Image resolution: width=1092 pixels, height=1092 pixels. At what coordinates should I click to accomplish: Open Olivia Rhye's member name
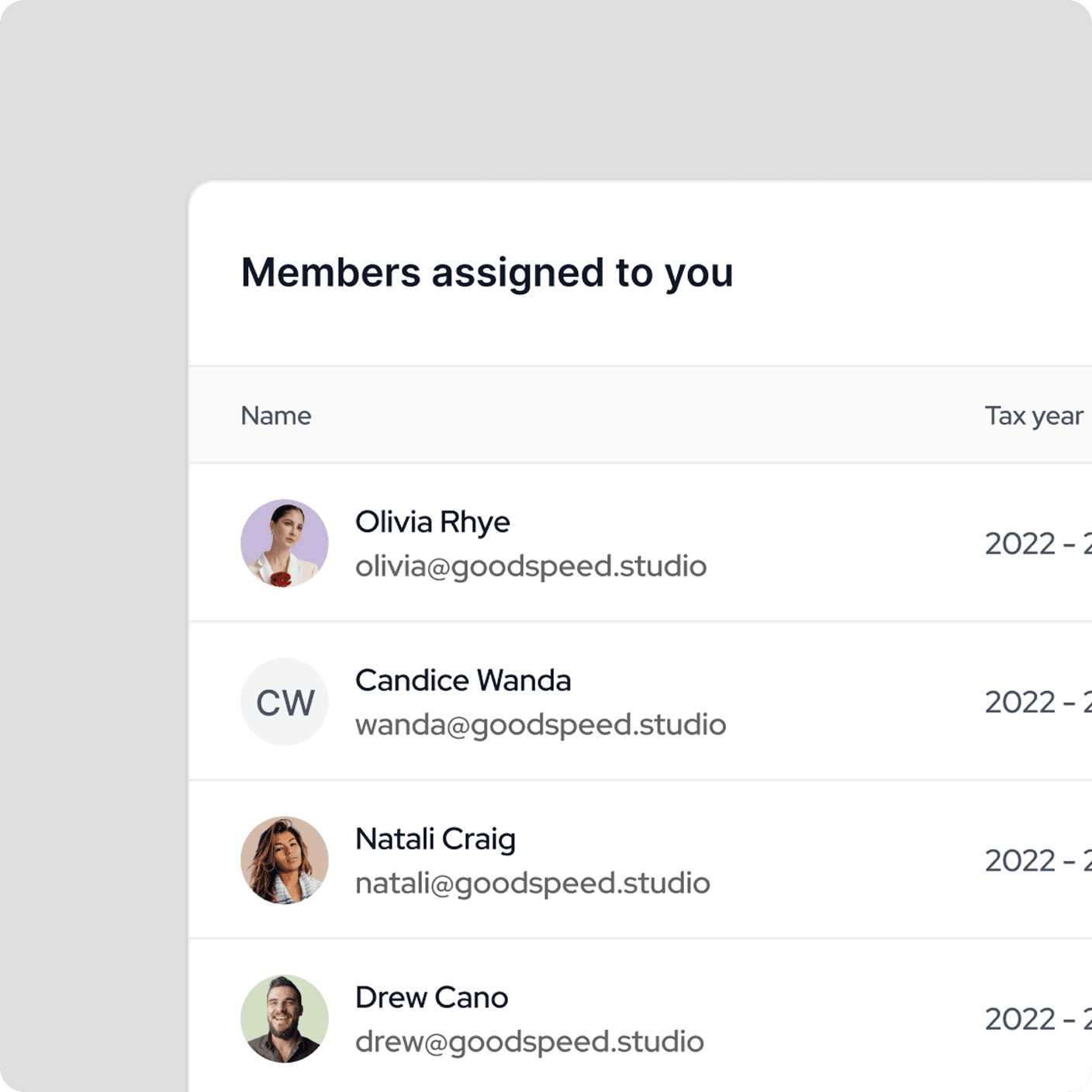tap(433, 522)
